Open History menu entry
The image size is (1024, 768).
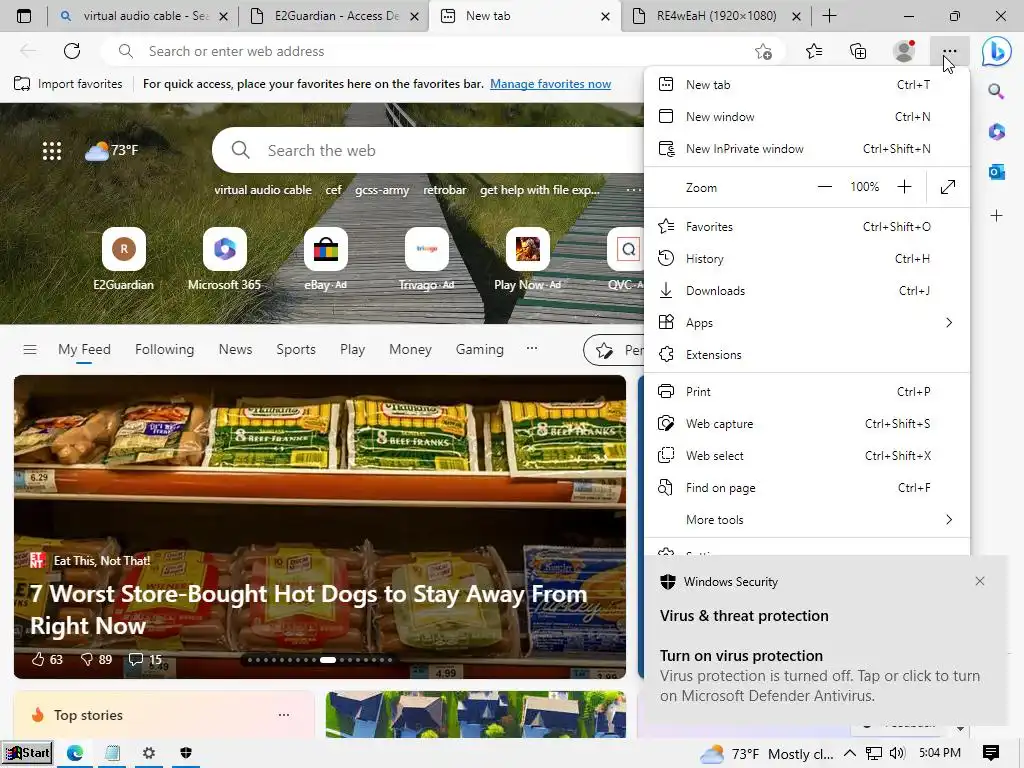coord(807,259)
